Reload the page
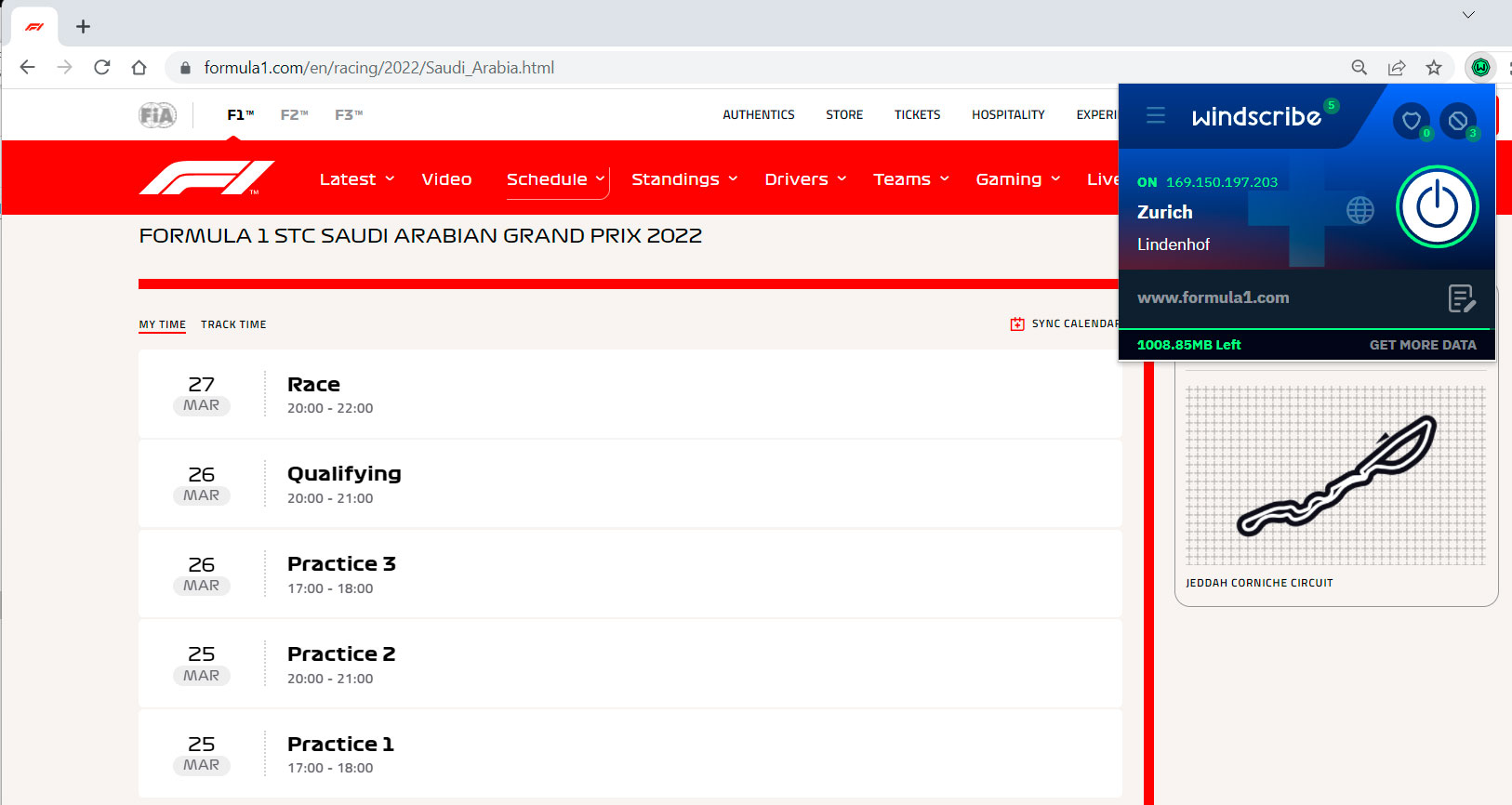This screenshot has height=805, width=1512. (102, 67)
